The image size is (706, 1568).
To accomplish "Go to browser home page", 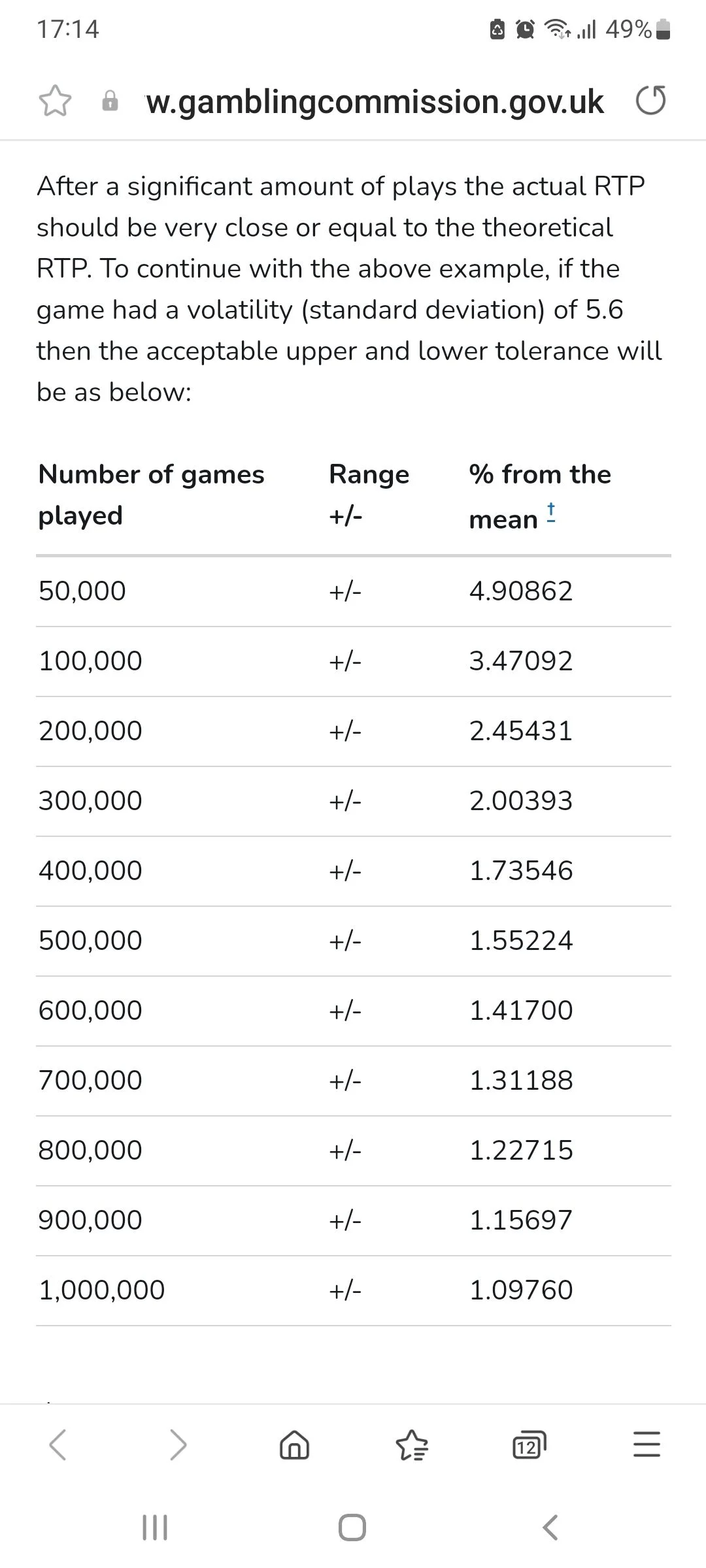I will point(294,1445).
